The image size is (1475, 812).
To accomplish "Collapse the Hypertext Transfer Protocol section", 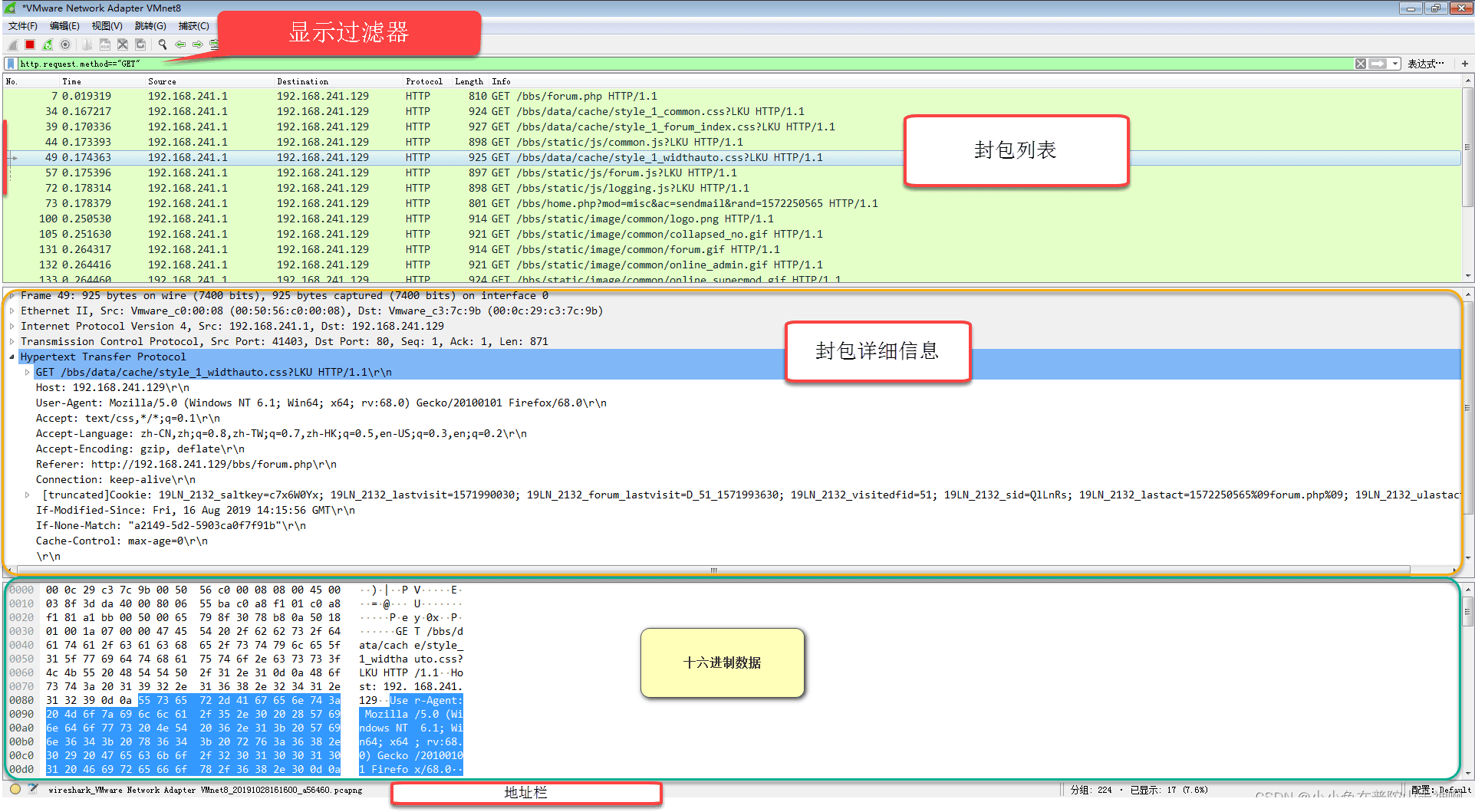I will [x=12, y=357].
